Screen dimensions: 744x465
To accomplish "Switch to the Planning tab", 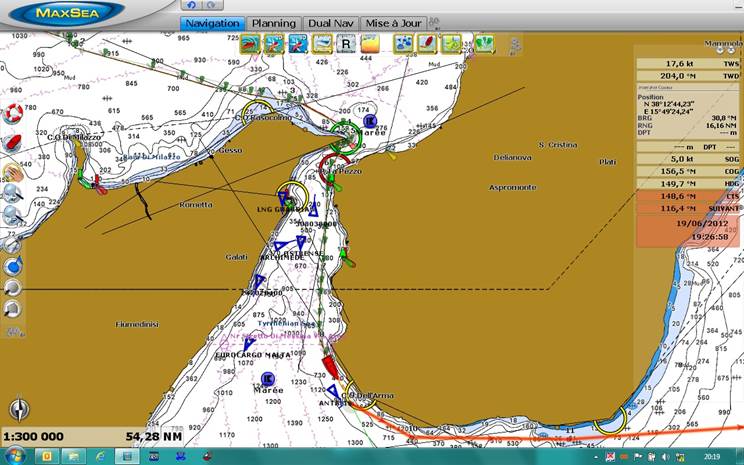I will coord(274,23).
